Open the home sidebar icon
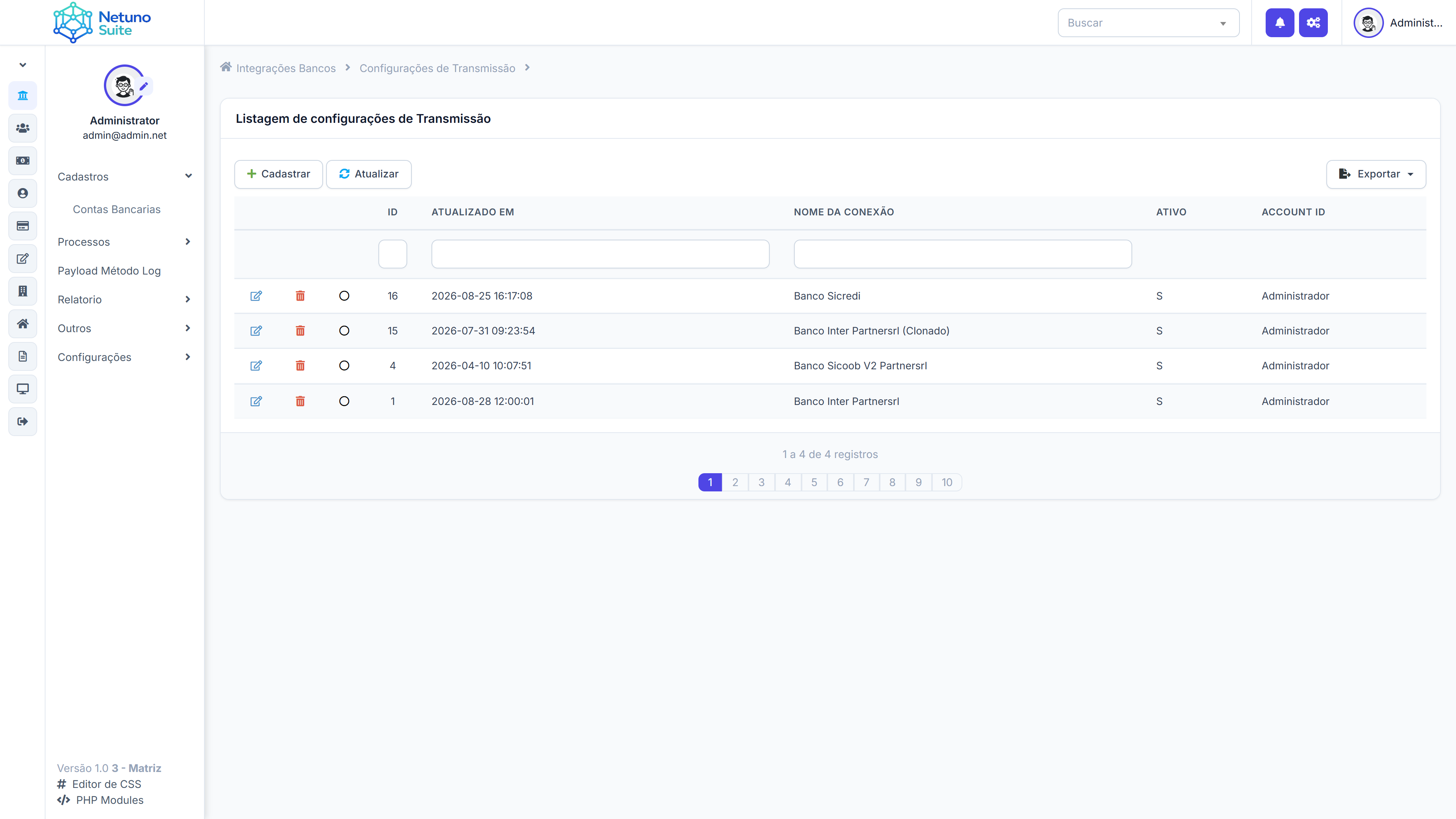The height and width of the screenshot is (819, 1456). click(x=23, y=324)
